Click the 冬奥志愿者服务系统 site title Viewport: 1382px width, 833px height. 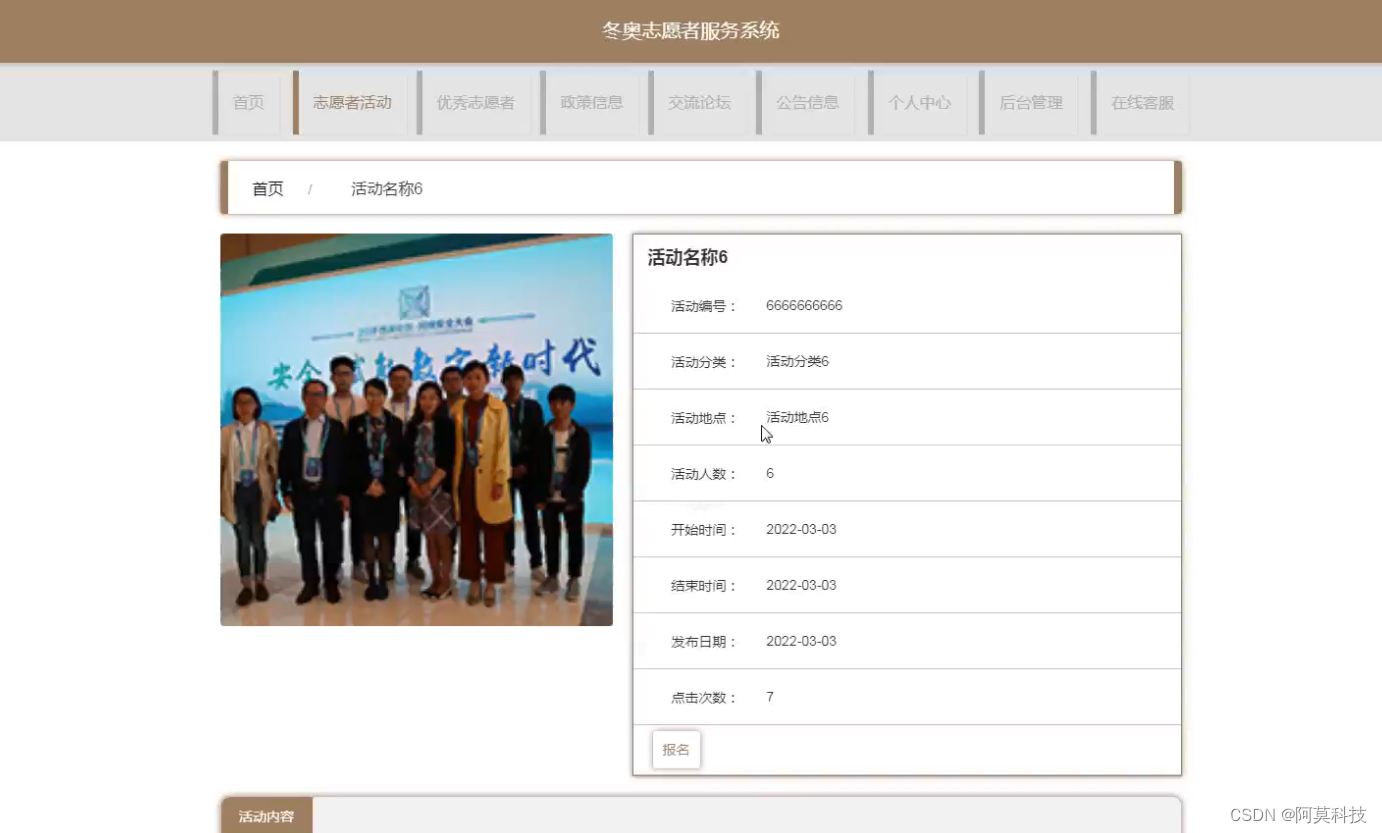coord(690,30)
